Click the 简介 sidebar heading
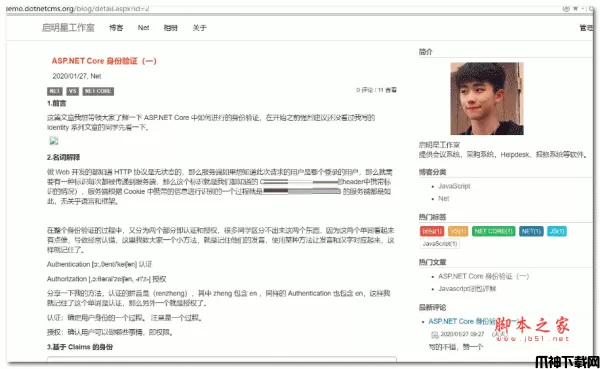The height and width of the screenshot is (369, 600). pos(426,52)
